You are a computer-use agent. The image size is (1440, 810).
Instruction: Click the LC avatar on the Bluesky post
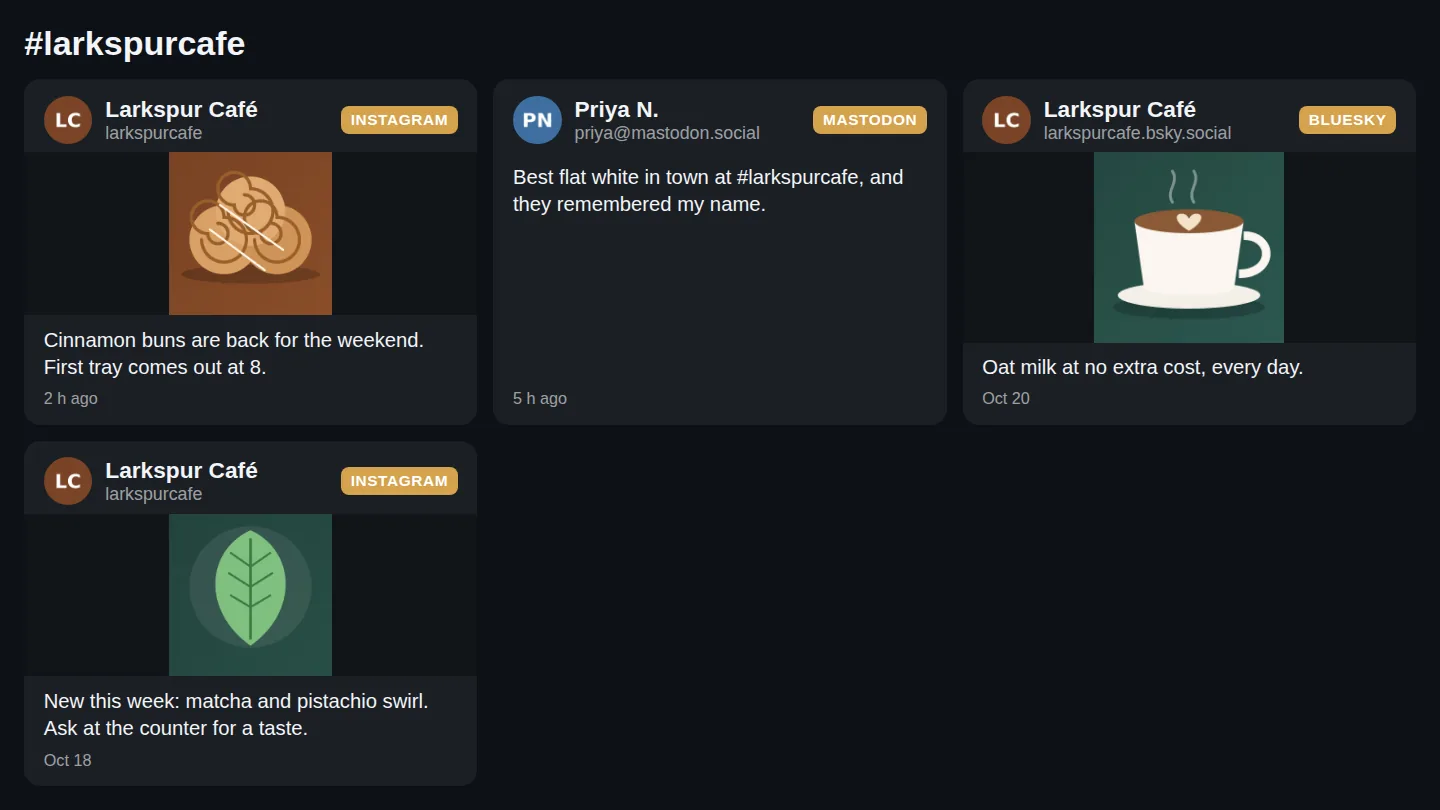(1006, 120)
